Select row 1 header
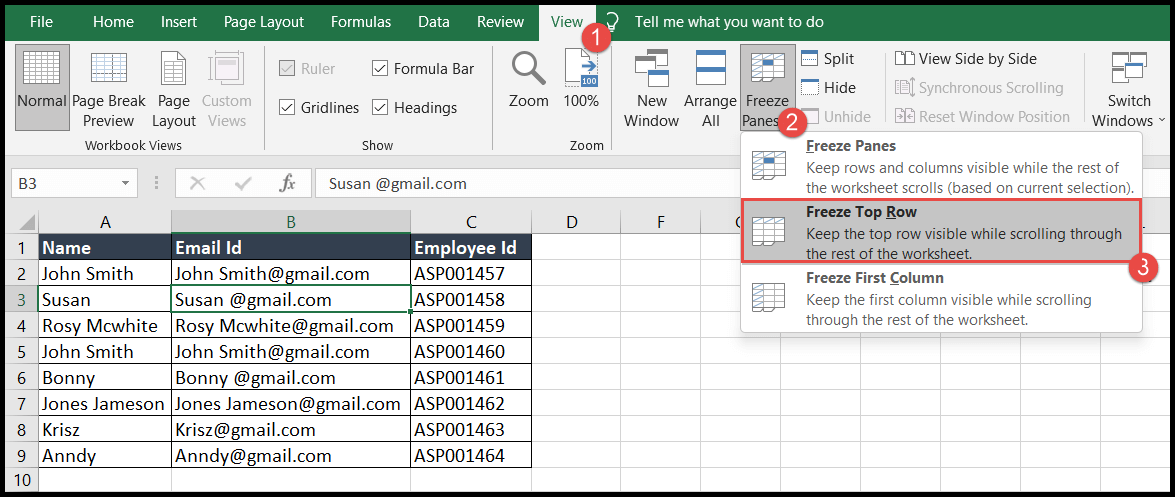This screenshot has width=1175, height=497. tap(21, 247)
